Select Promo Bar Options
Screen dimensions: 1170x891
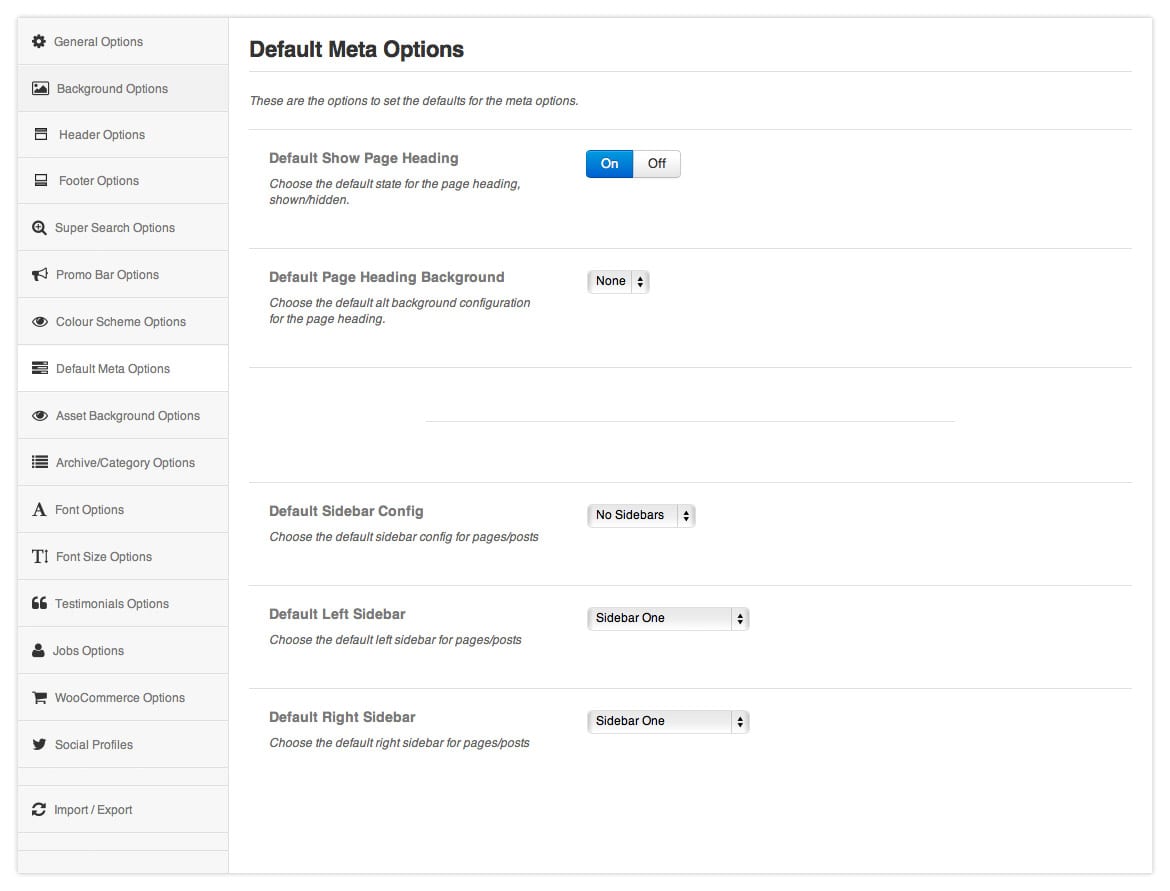click(123, 275)
